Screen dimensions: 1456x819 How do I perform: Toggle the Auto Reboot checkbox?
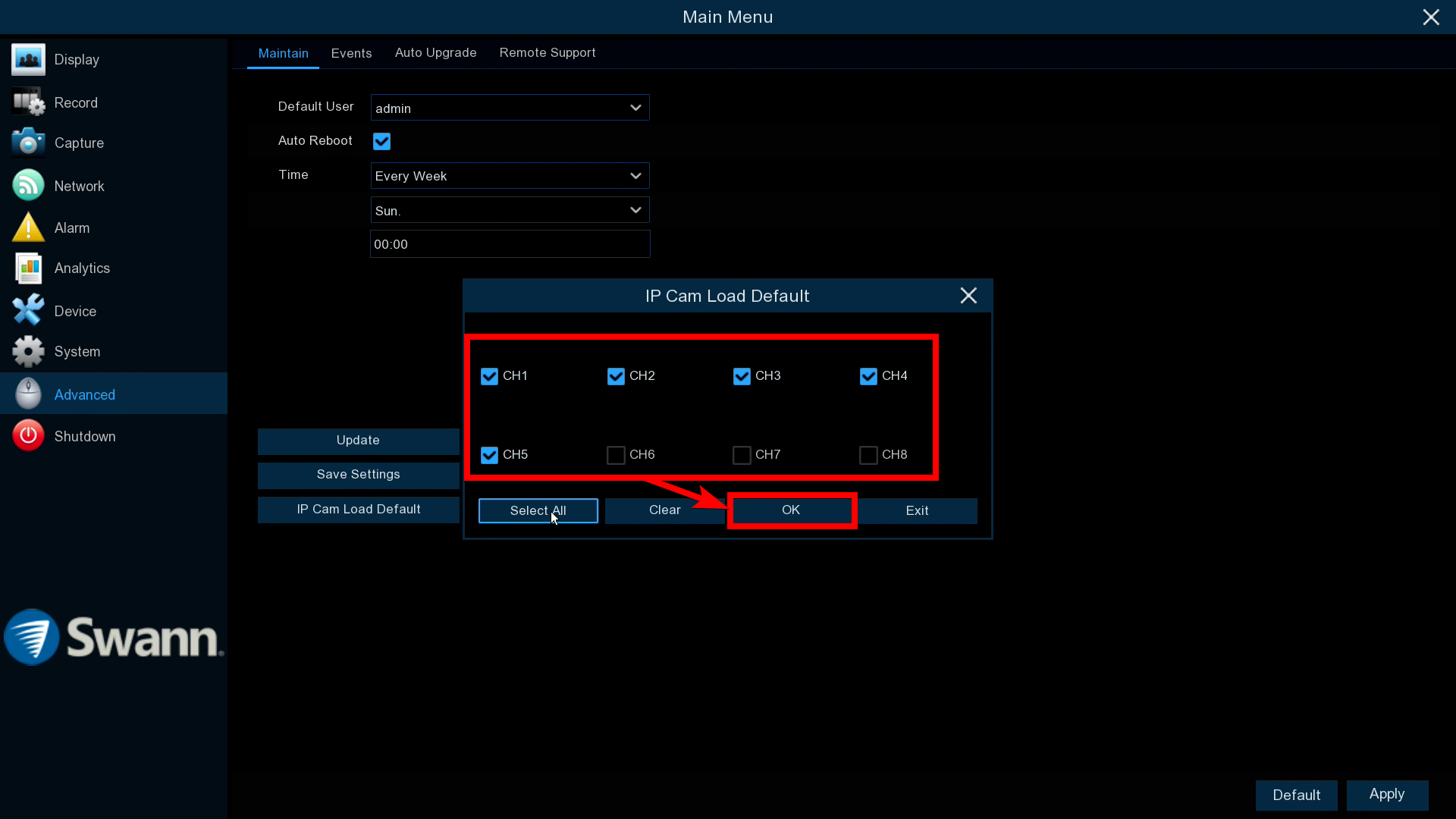(381, 142)
